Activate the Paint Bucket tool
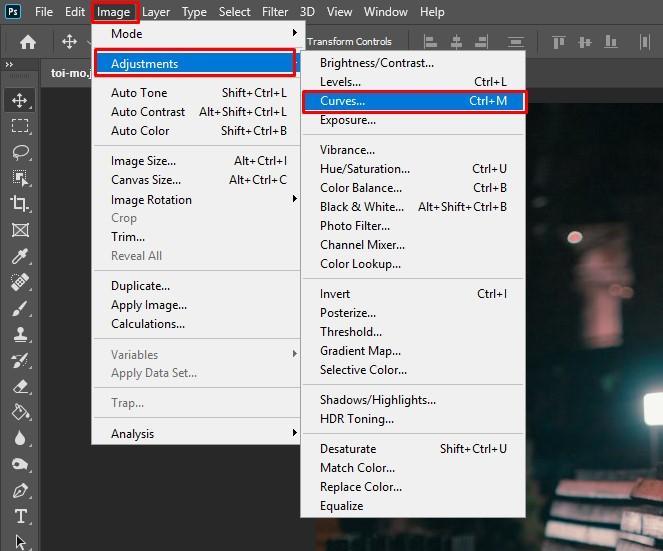This screenshot has height=551, width=663. [x=20, y=412]
